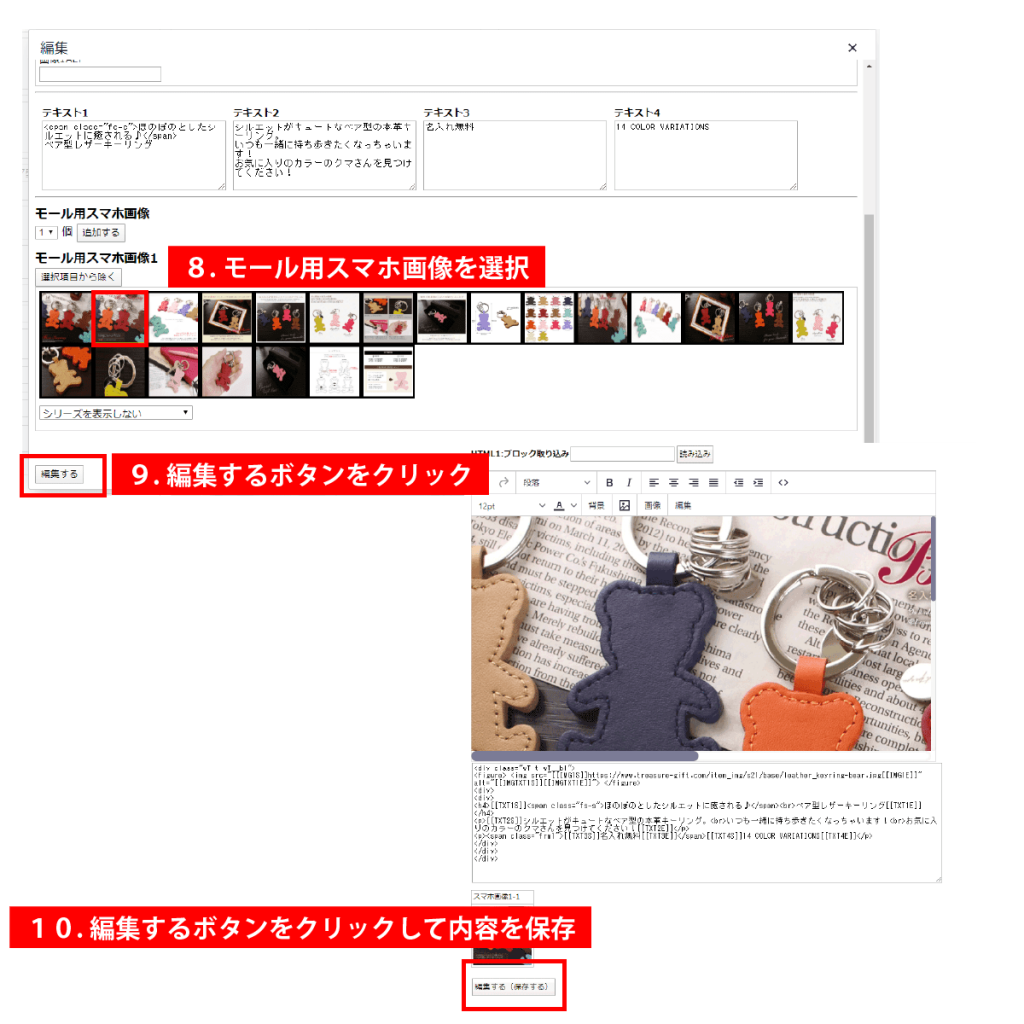Expand the シリーズを表示しない dropdown
The image size is (1024, 1024).
(x=116, y=412)
